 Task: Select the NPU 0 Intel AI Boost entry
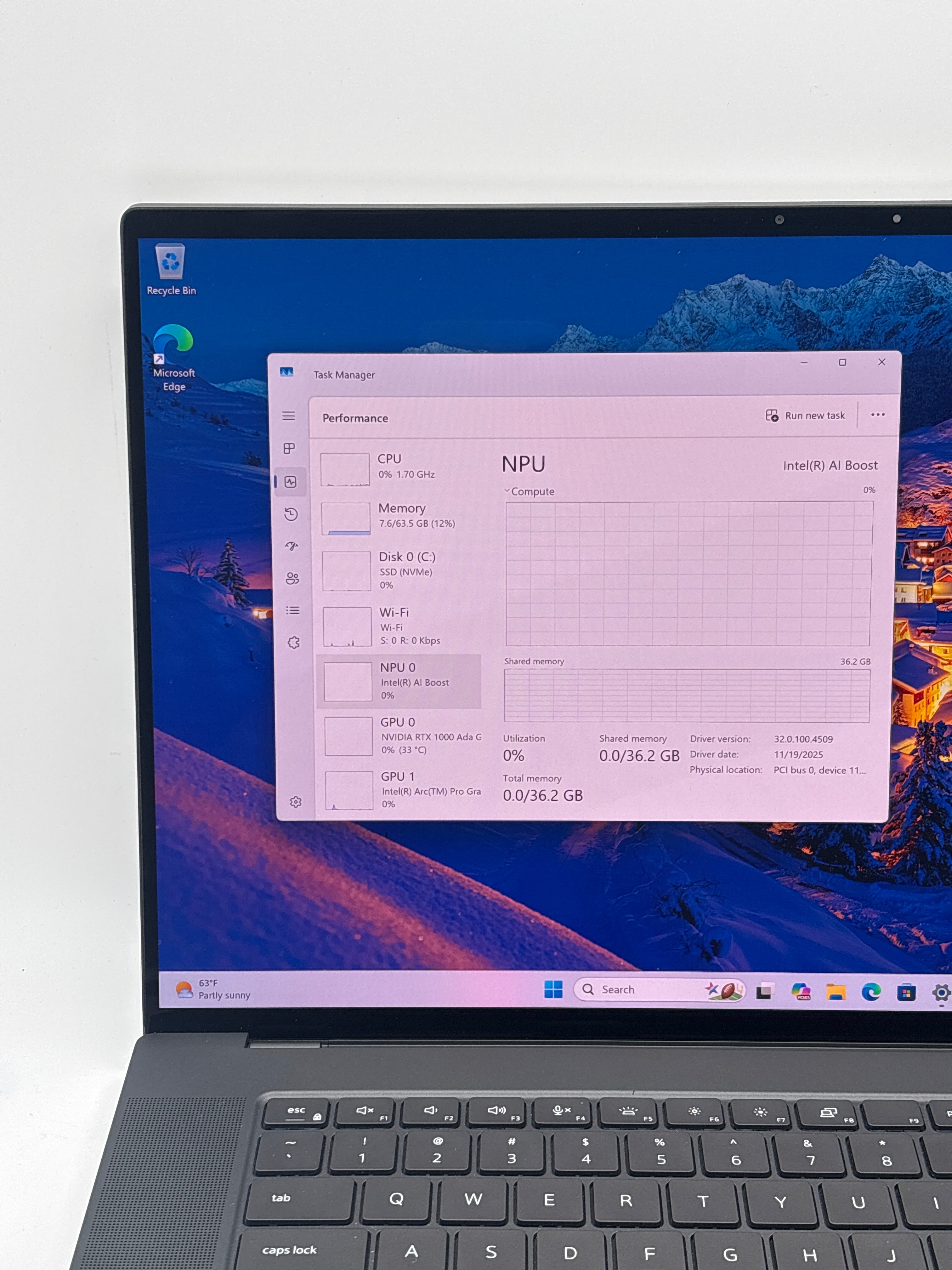point(399,682)
